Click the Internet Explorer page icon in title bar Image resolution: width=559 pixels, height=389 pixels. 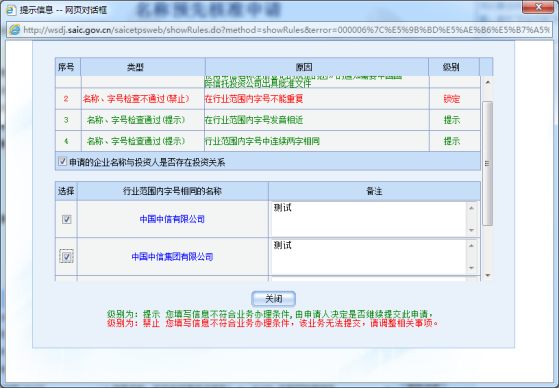11,10
